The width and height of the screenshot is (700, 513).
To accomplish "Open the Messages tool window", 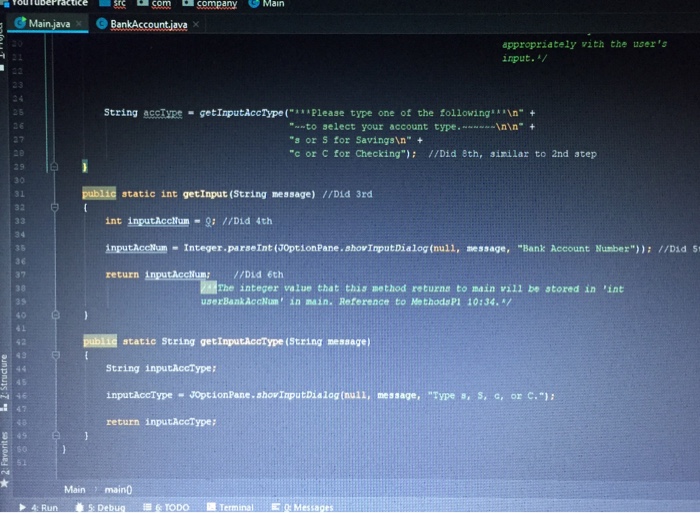I will point(303,507).
